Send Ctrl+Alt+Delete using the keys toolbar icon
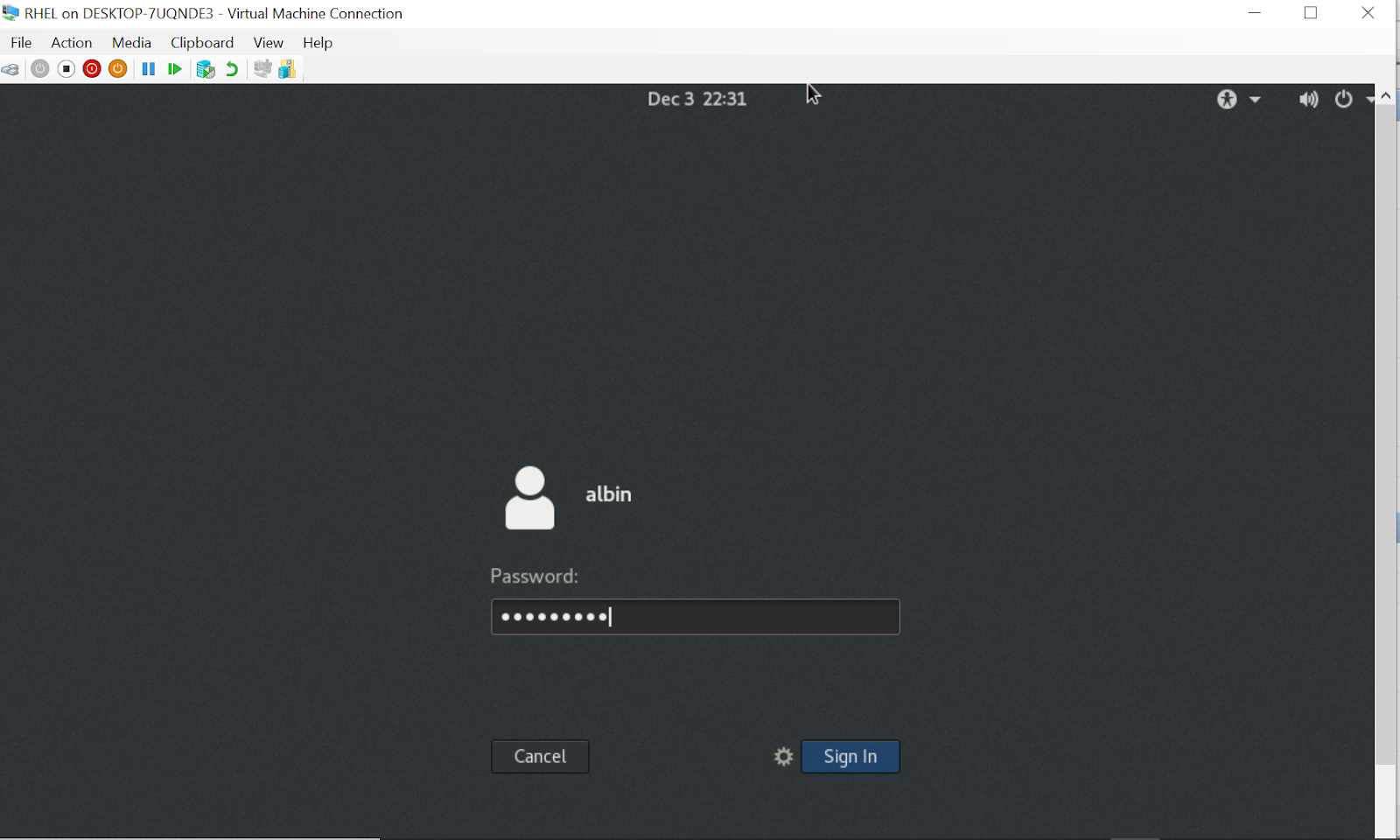The height and width of the screenshot is (840, 1400). click(10, 69)
